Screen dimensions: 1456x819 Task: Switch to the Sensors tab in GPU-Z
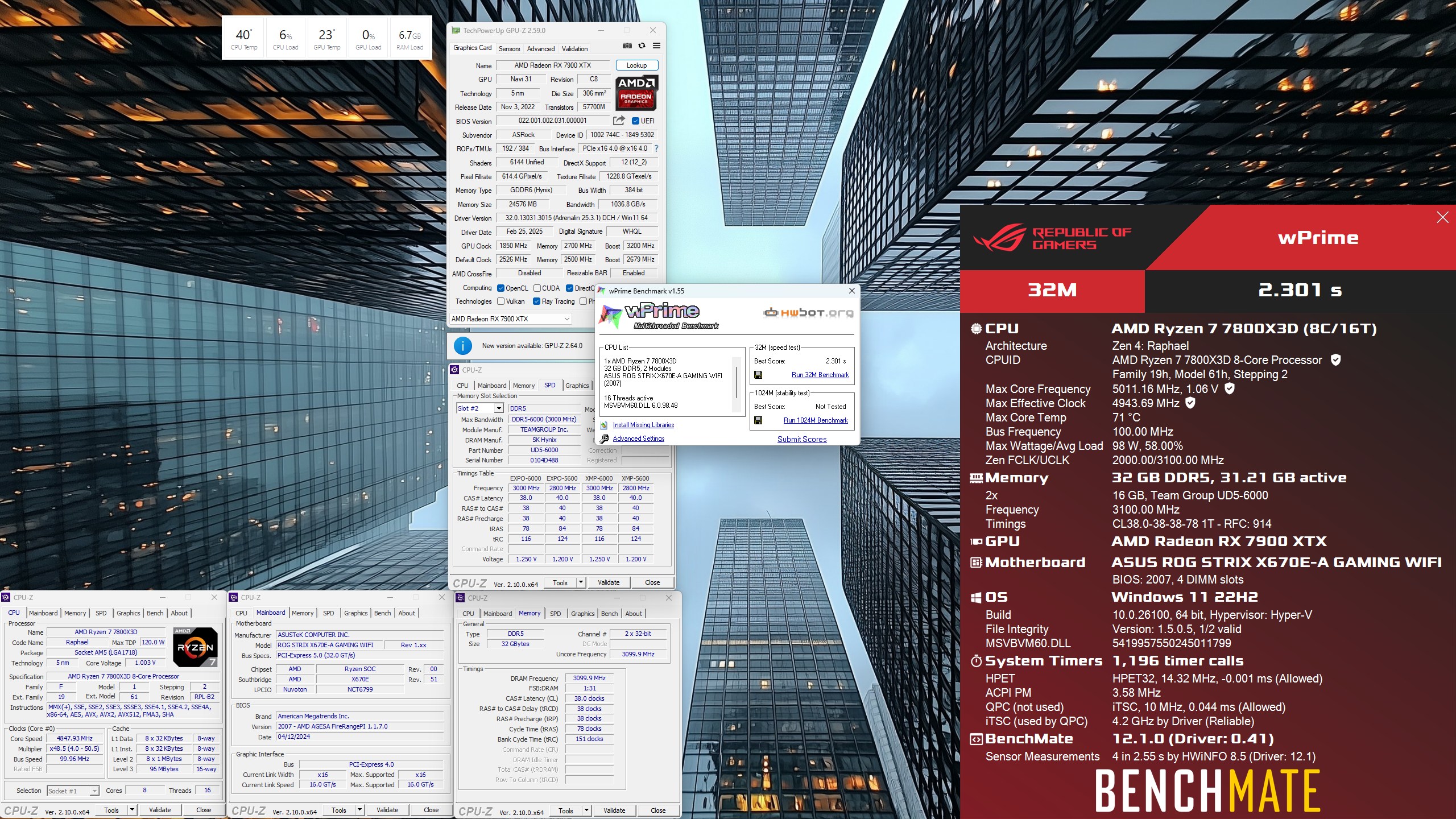tap(509, 49)
